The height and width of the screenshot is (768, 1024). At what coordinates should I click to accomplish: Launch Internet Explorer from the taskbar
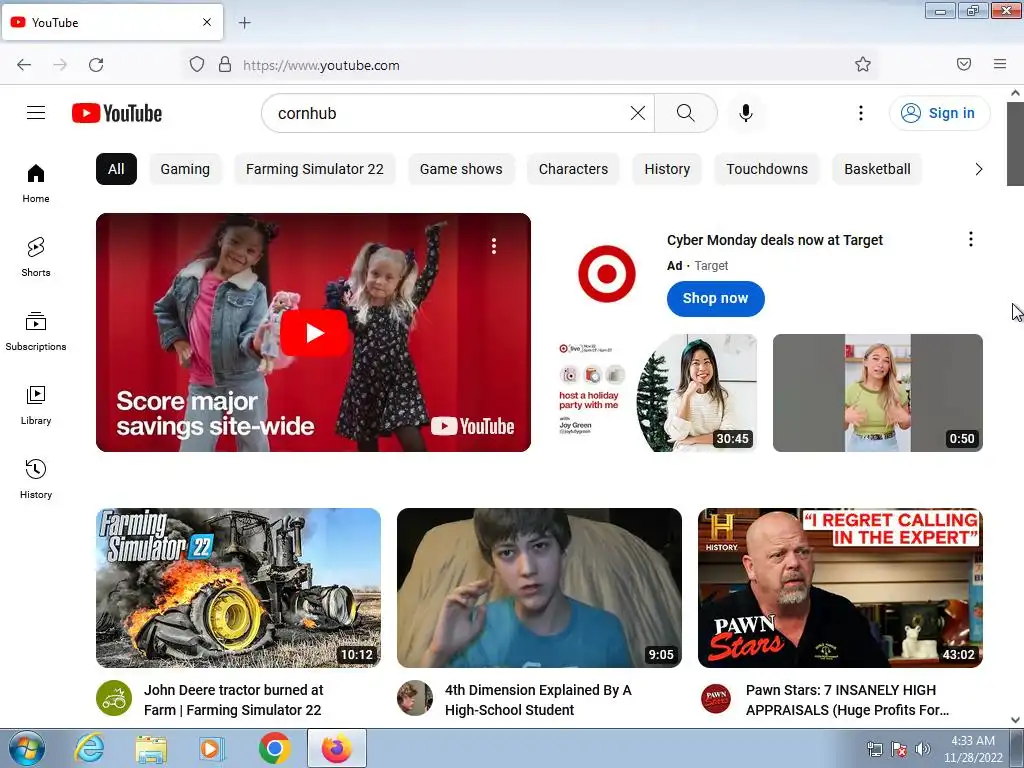coord(89,748)
